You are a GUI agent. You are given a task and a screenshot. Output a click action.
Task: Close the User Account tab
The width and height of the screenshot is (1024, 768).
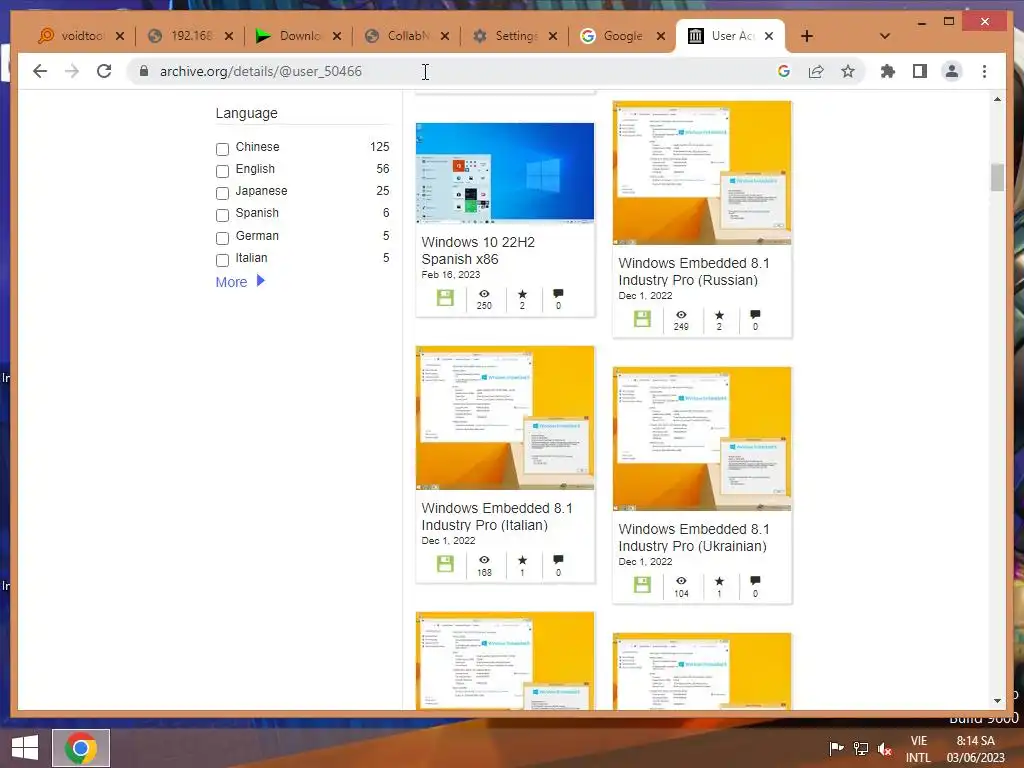pos(769,37)
